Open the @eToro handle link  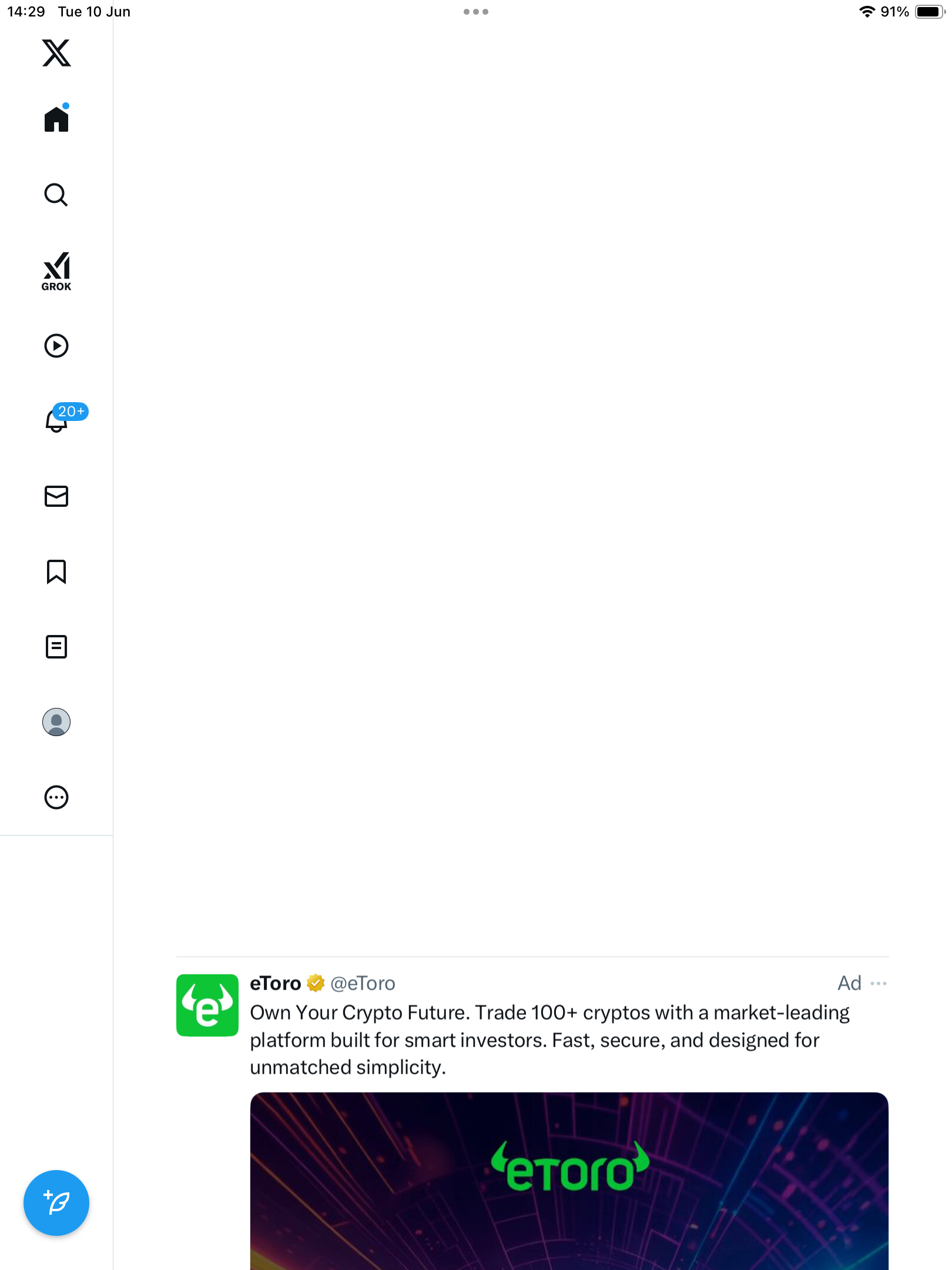[x=363, y=983]
